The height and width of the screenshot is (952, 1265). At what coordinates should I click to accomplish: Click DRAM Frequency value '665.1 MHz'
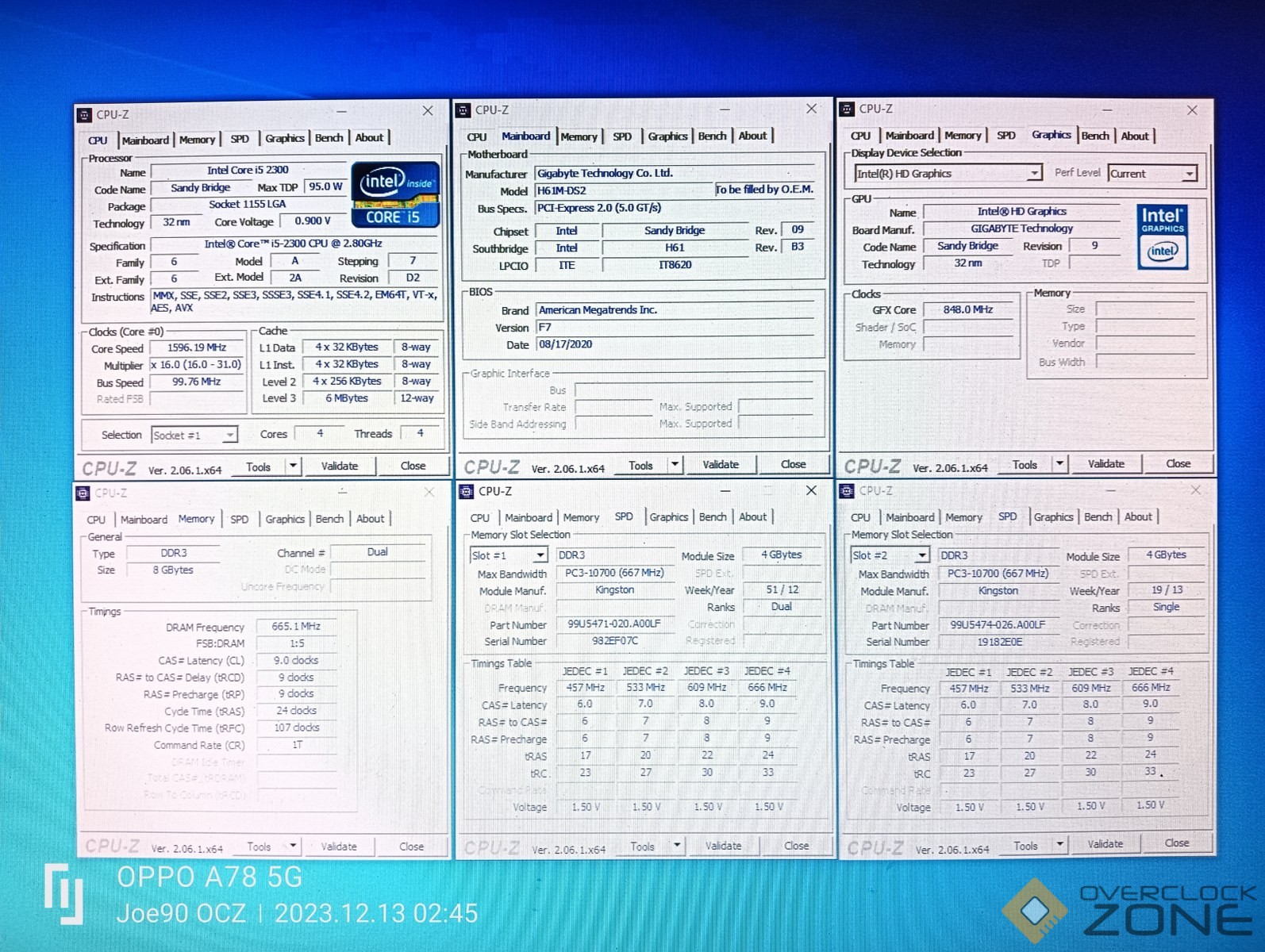(296, 627)
